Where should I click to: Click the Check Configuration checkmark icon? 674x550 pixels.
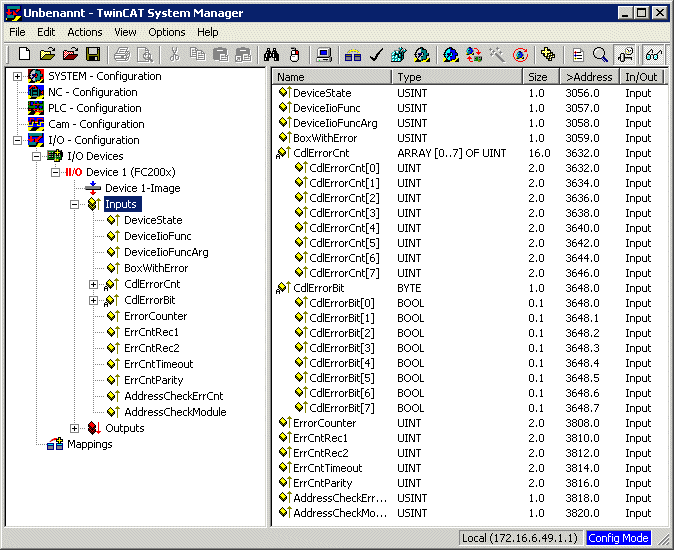coord(376,55)
